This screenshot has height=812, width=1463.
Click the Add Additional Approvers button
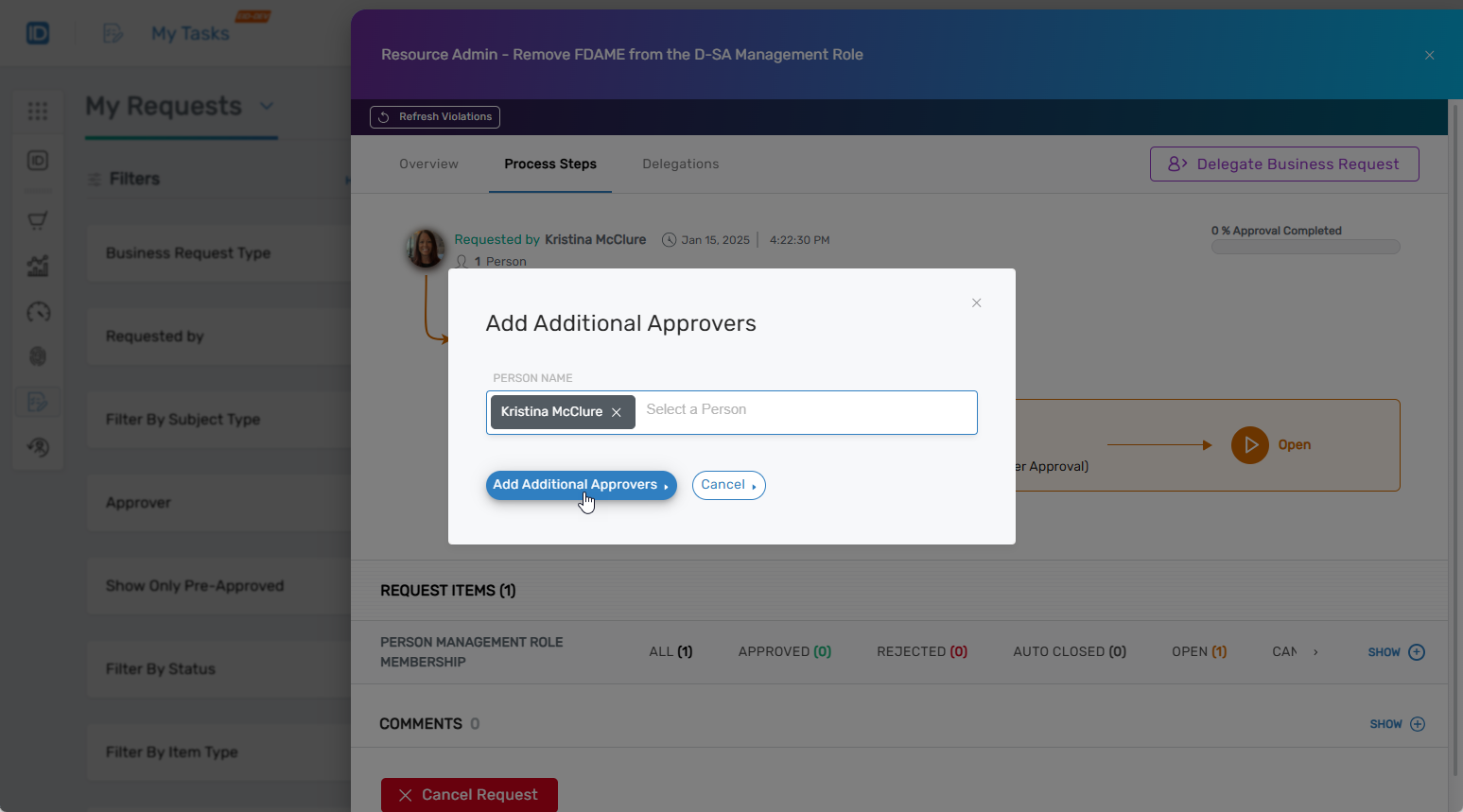581,485
